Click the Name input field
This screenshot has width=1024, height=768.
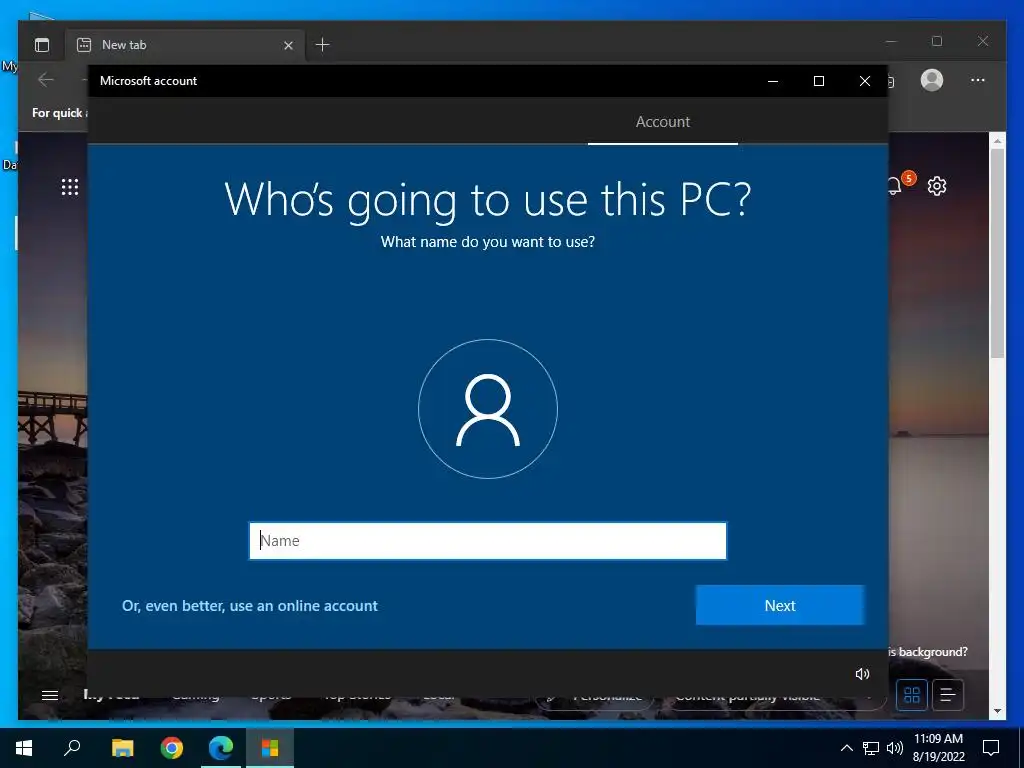coord(487,541)
